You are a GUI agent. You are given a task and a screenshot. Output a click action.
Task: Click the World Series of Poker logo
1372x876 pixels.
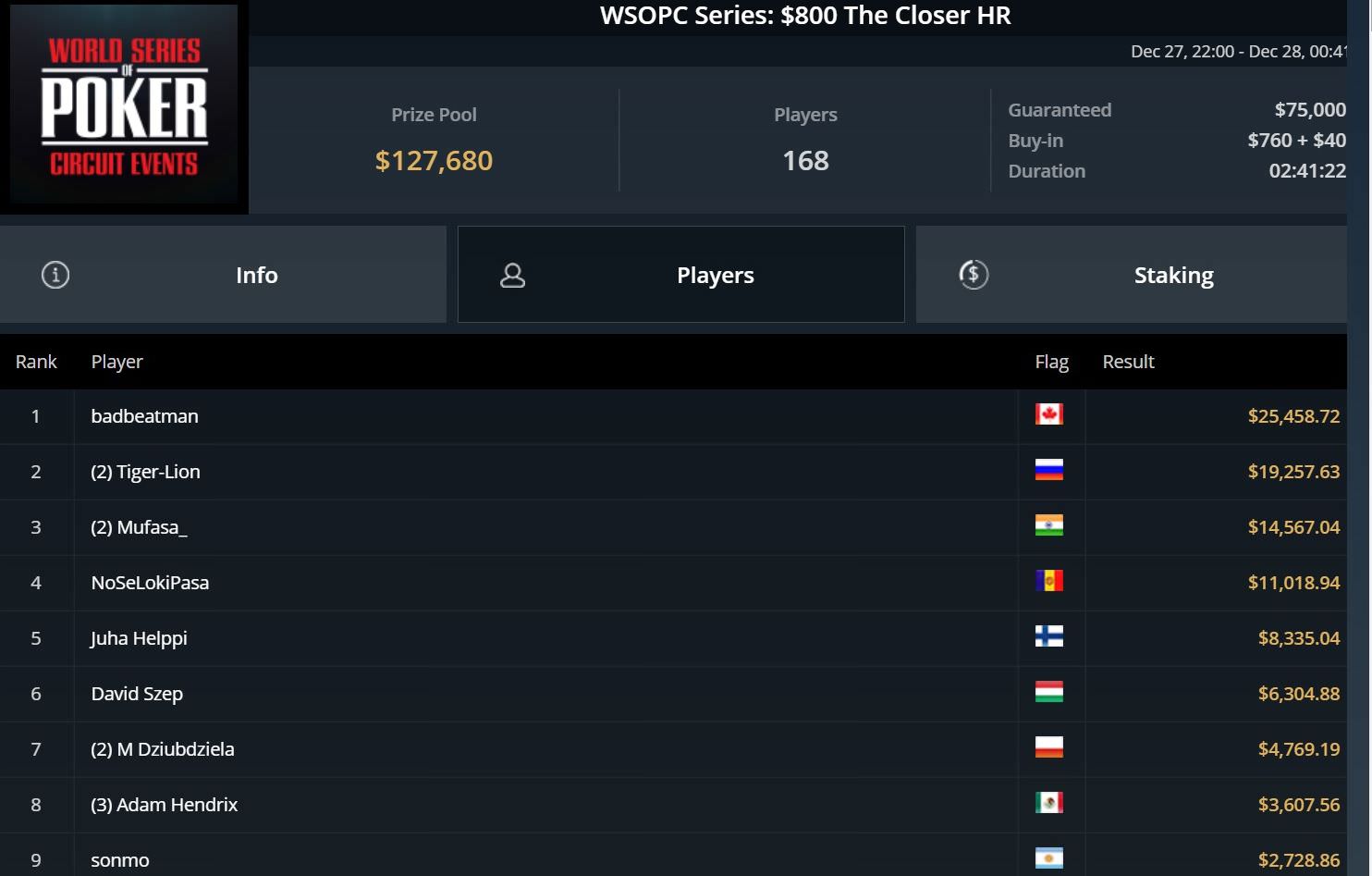(124, 106)
